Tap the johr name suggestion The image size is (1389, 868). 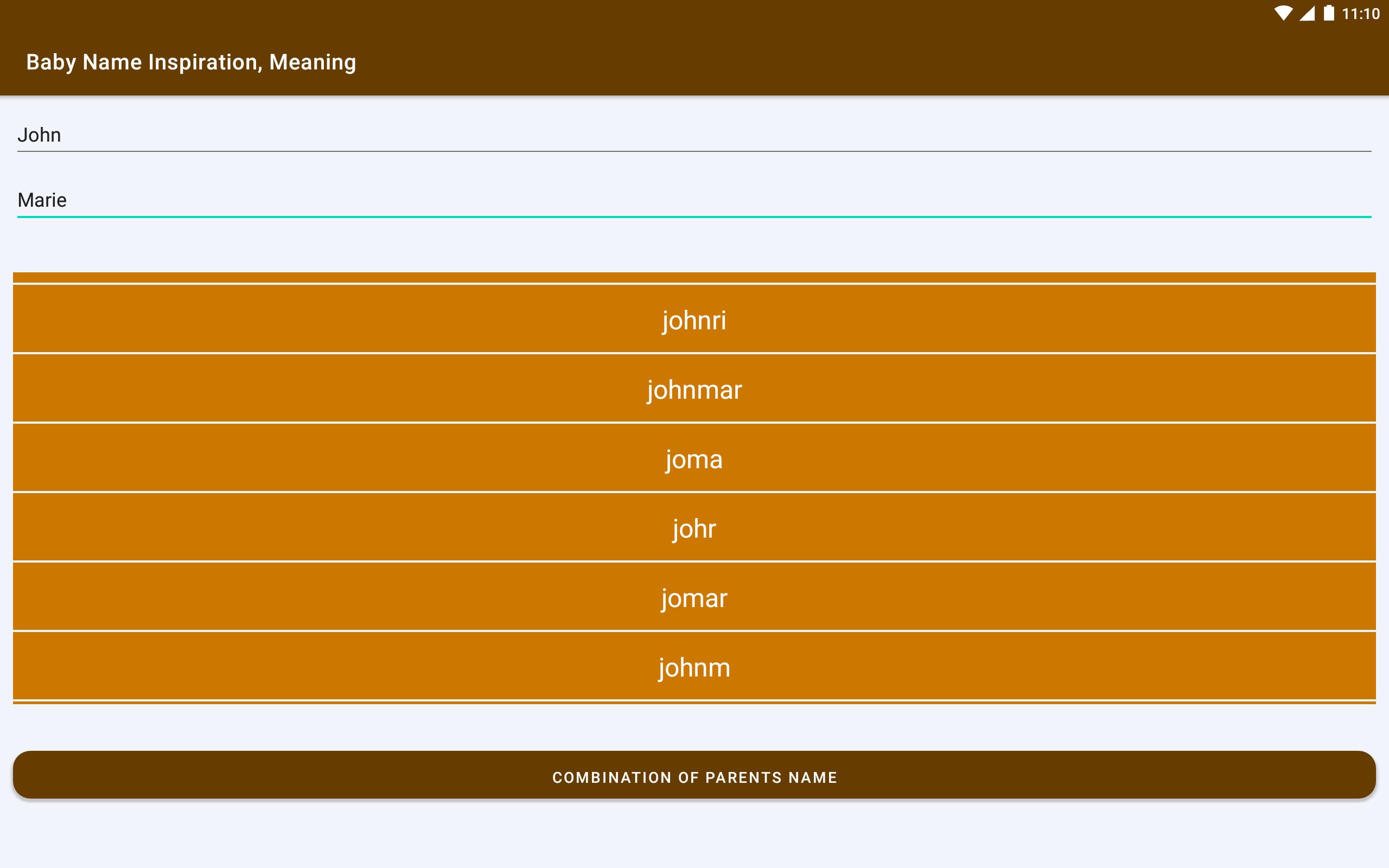694,527
